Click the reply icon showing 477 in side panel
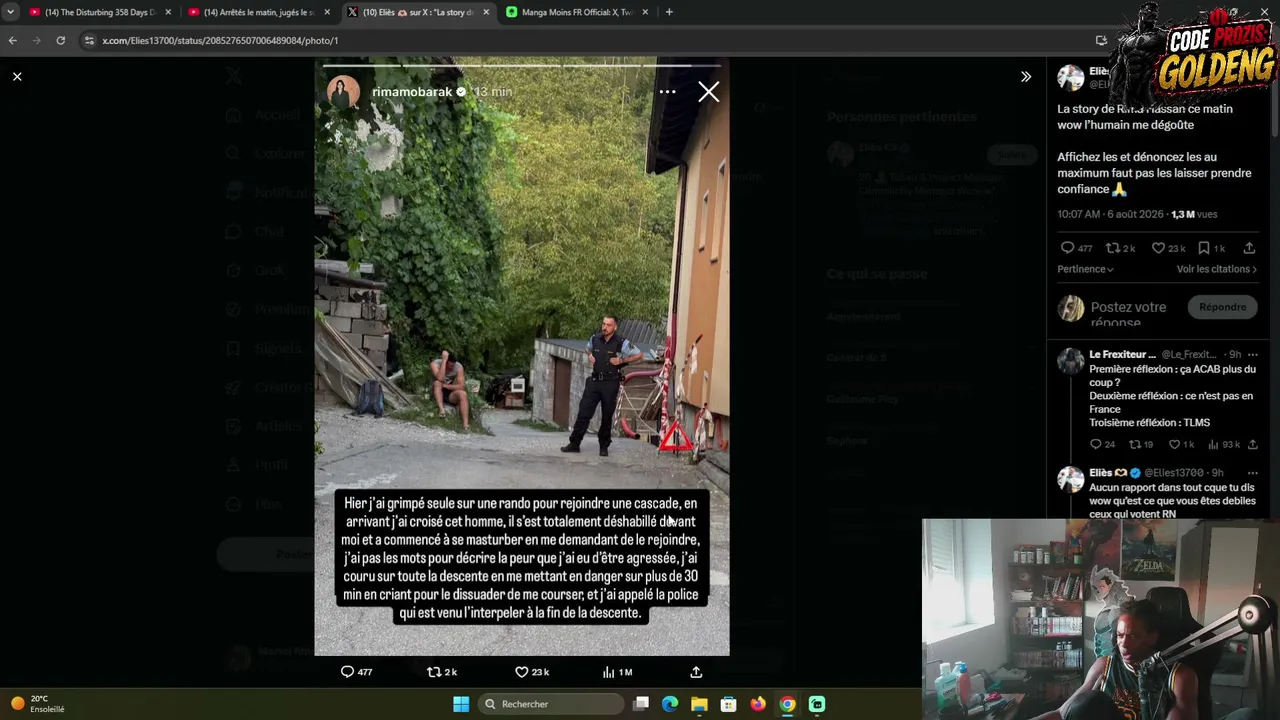Screen dimensions: 1280x720 pyautogui.click(x=1067, y=248)
